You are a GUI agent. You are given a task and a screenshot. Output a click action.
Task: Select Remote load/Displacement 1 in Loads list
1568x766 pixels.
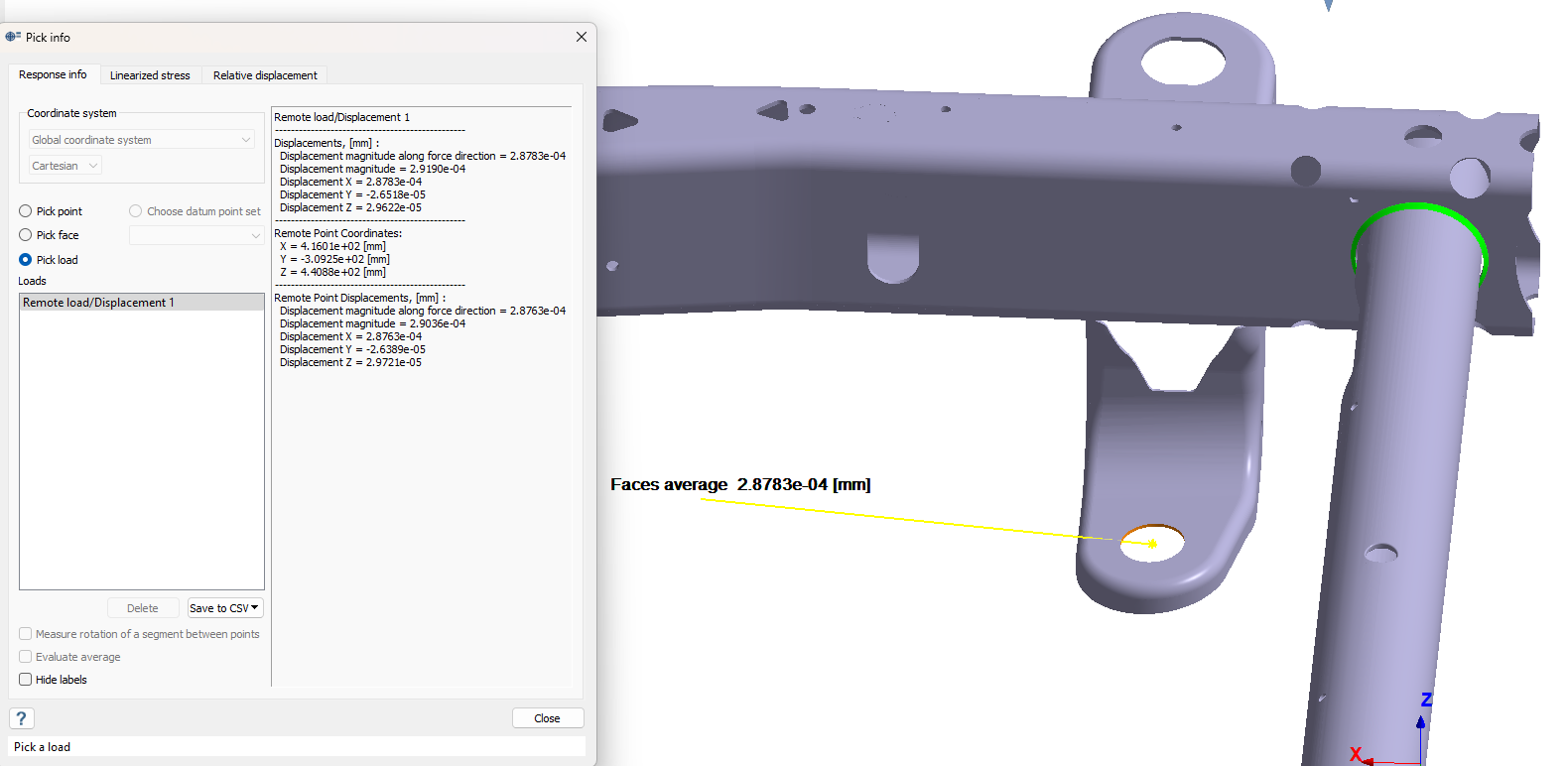98,303
